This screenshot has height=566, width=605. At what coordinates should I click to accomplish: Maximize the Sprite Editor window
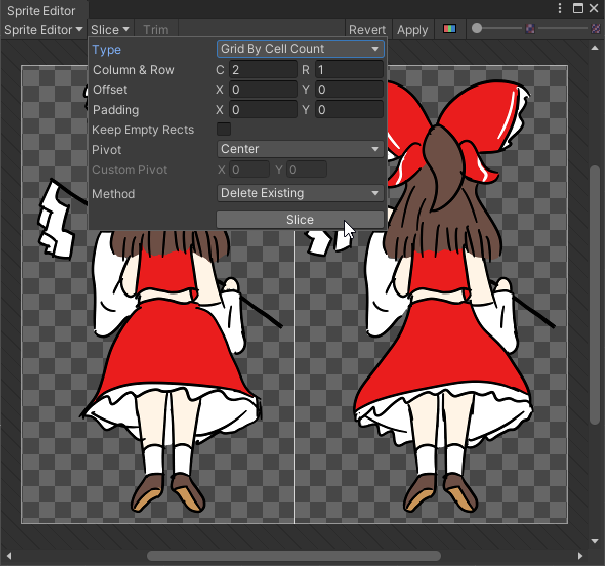tap(578, 8)
